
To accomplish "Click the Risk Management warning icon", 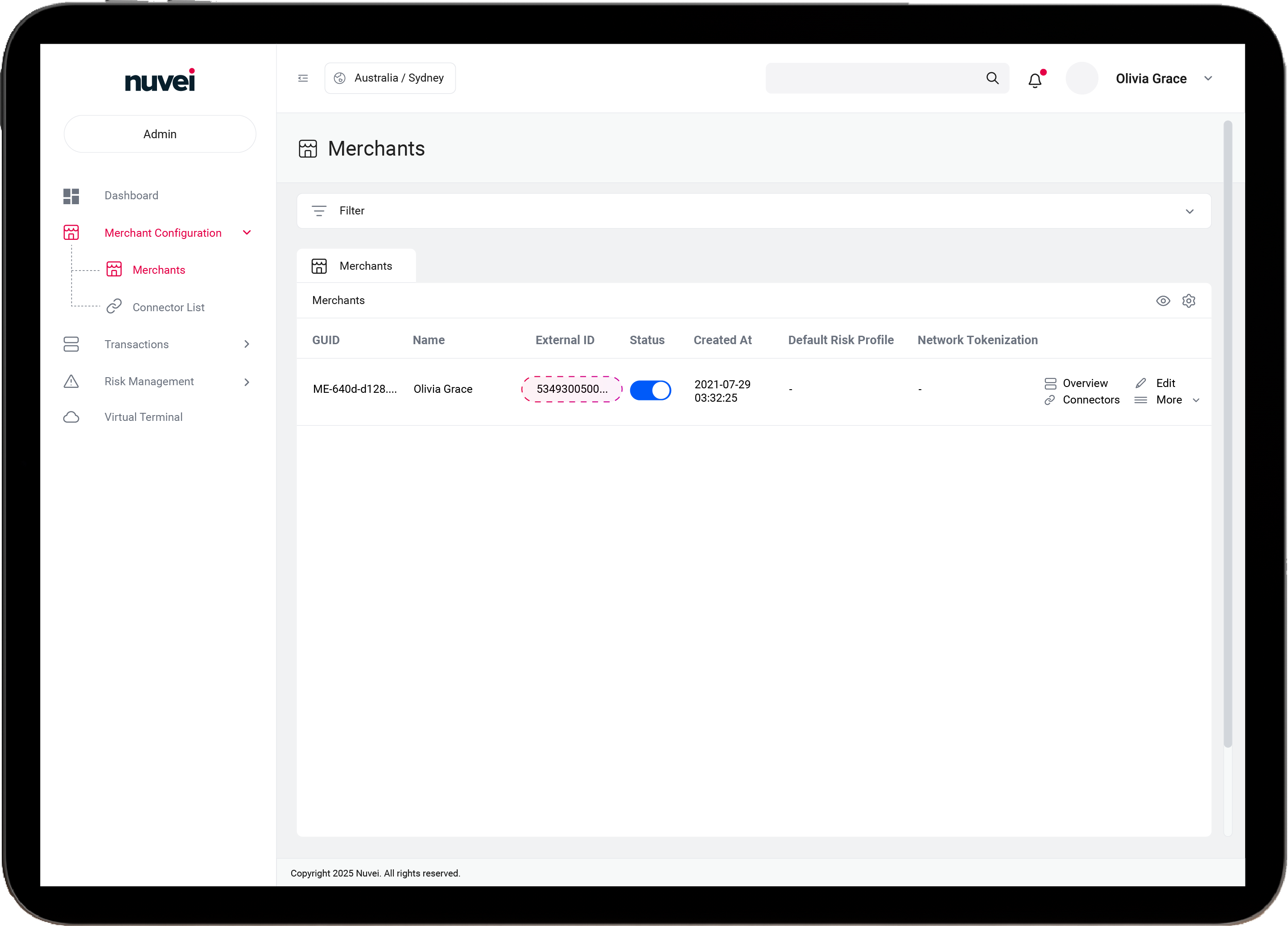I will point(71,382).
